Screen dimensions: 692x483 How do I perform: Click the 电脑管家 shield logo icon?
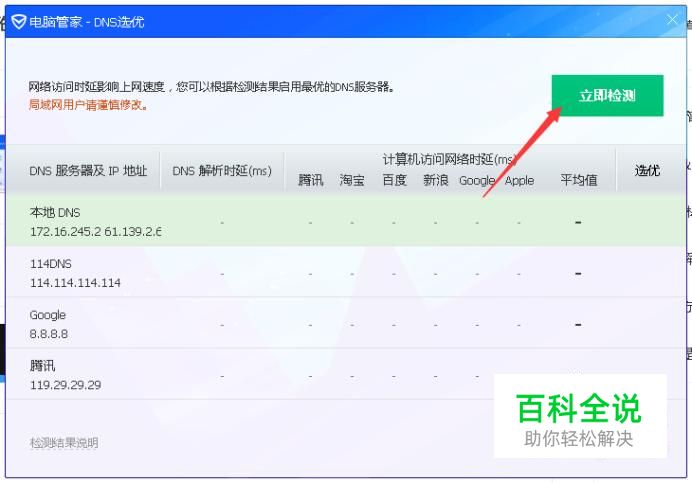click(x=19, y=21)
